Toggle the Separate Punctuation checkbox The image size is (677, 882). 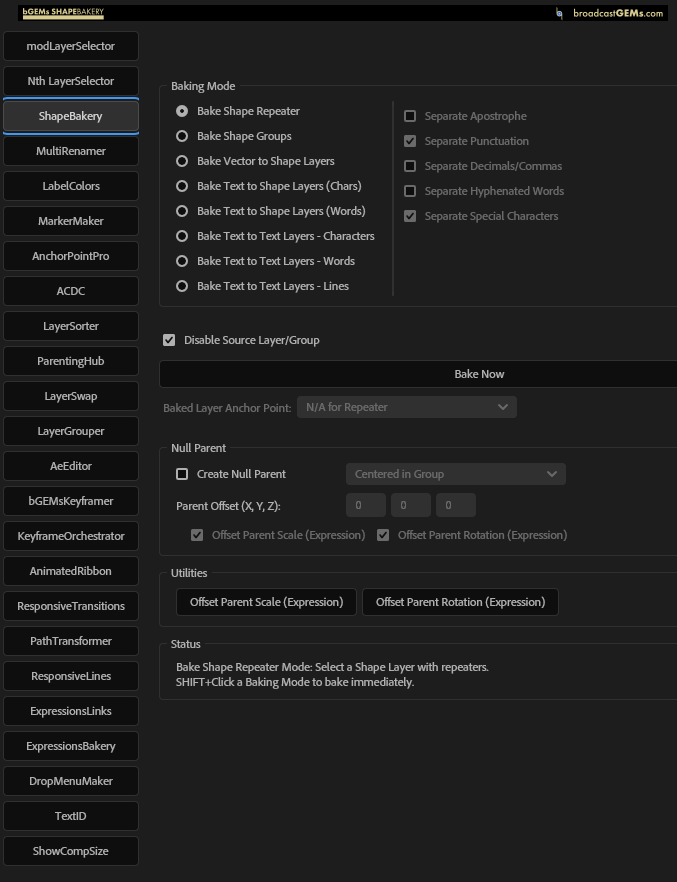click(410, 141)
